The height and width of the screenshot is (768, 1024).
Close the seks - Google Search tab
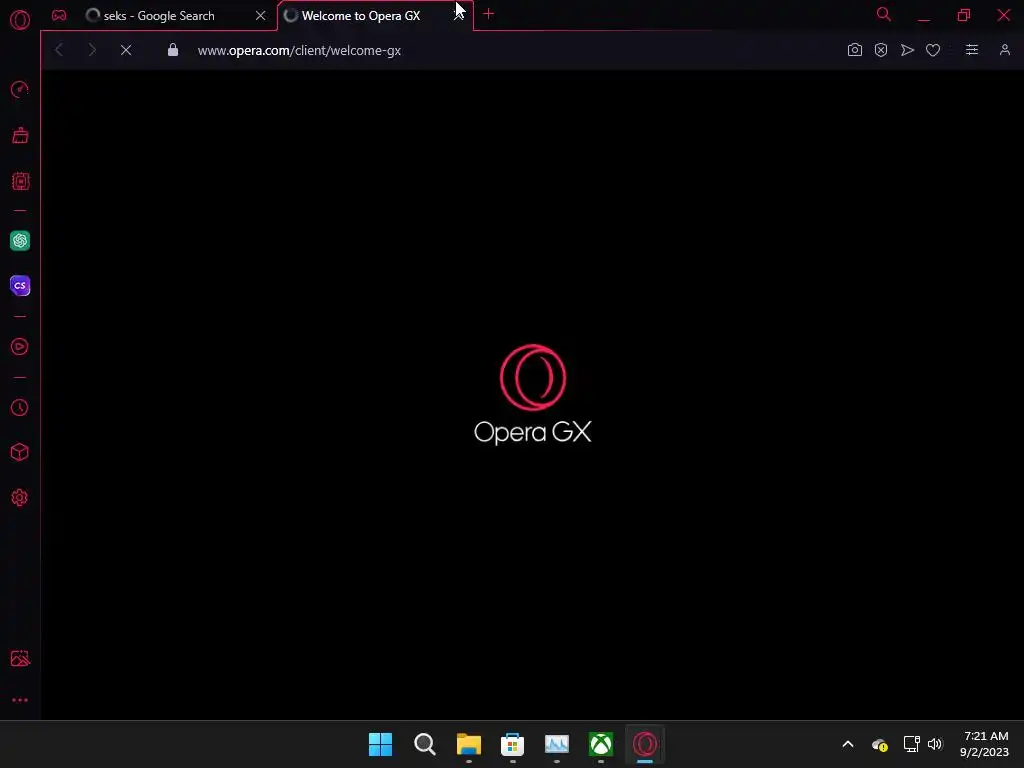(261, 16)
